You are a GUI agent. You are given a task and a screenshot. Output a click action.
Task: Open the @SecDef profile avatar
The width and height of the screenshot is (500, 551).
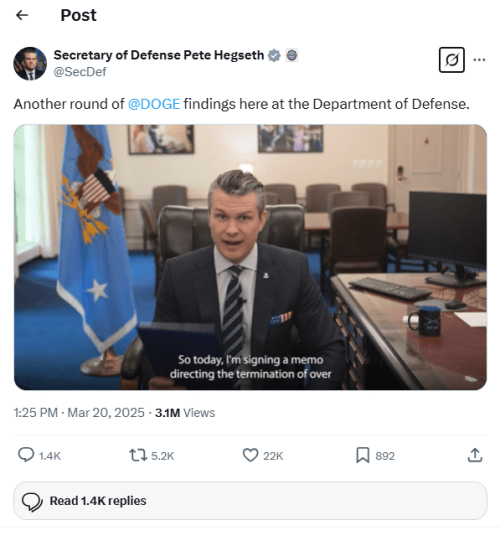(x=30, y=64)
